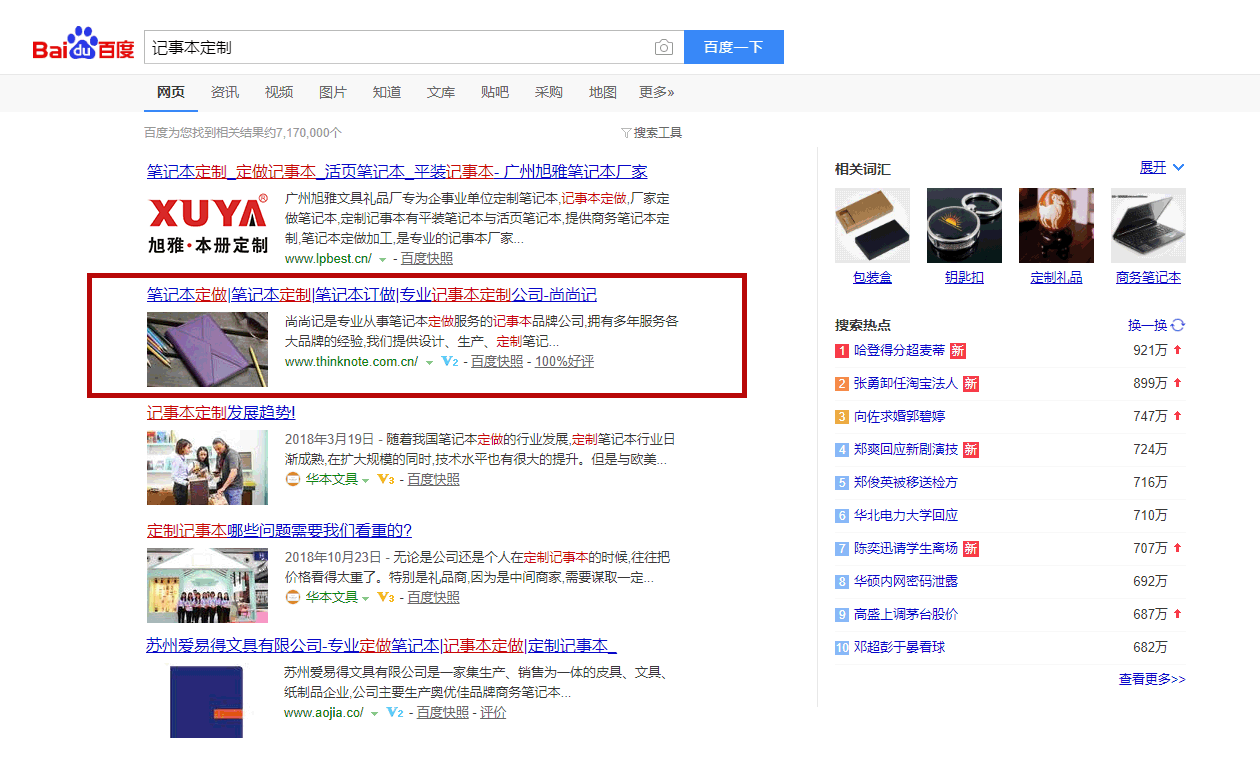Screen dimensions: 1260x777
Task: Open the 搜索工具 filter options
Action: [651, 133]
